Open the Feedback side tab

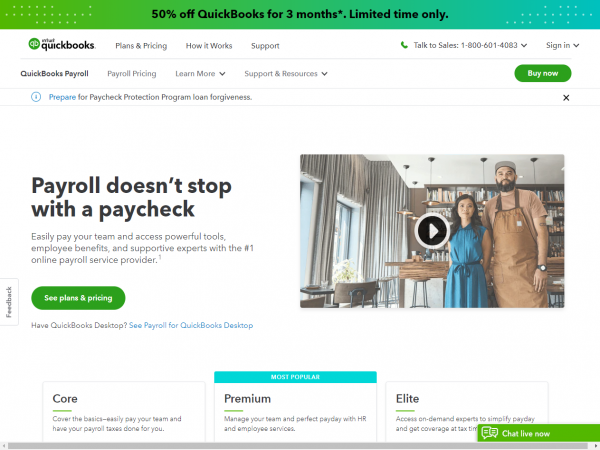tap(9, 302)
